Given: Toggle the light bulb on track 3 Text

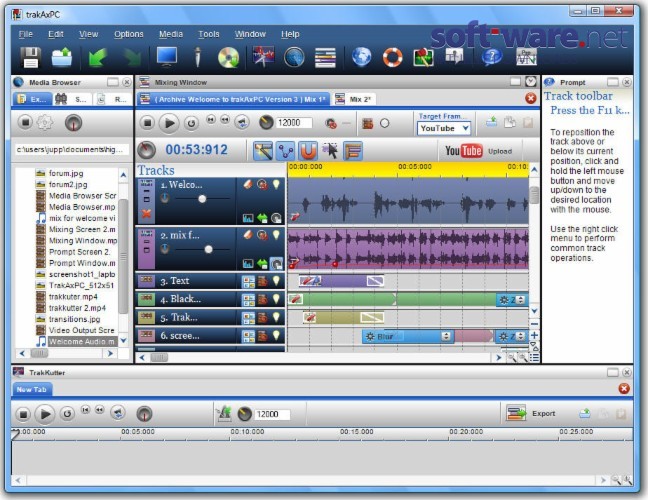Looking at the screenshot, I should click(276, 281).
